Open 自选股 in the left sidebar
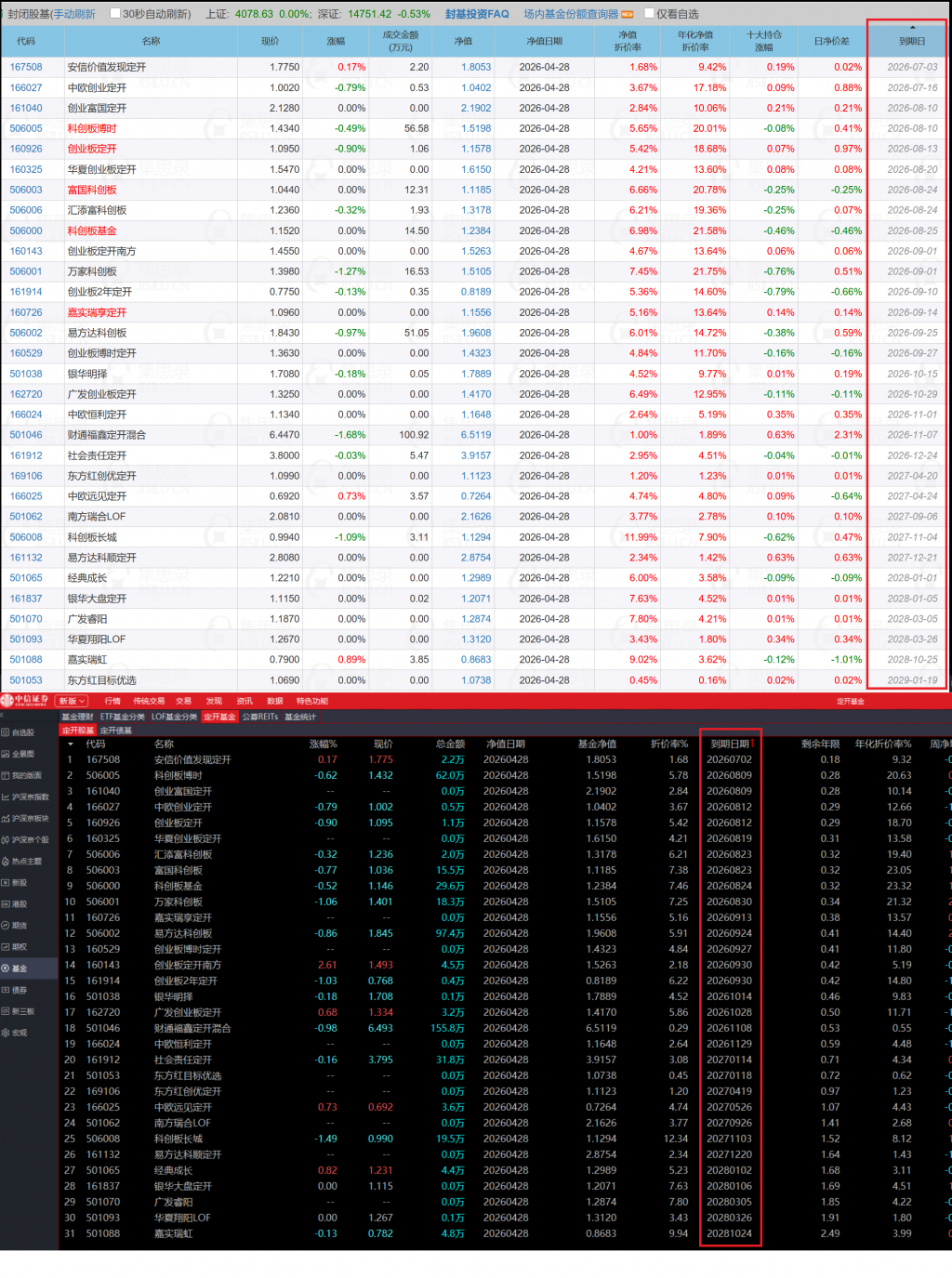952x1278 pixels. [x=19, y=732]
